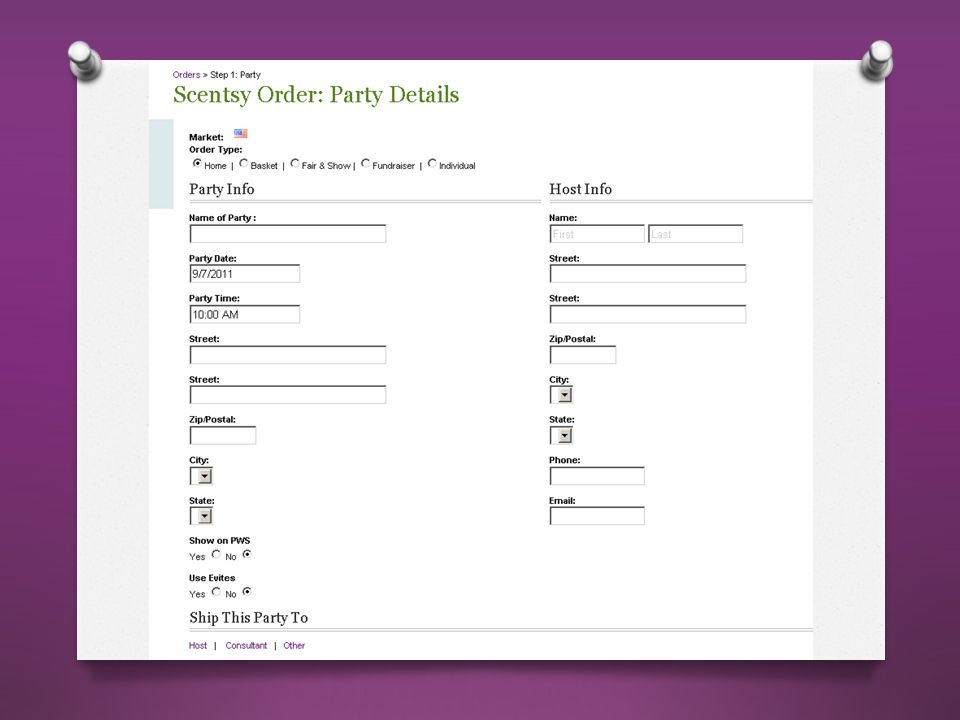Select the Basket order type radio
The height and width of the screenshot is (720, 960).
[244, 163]
